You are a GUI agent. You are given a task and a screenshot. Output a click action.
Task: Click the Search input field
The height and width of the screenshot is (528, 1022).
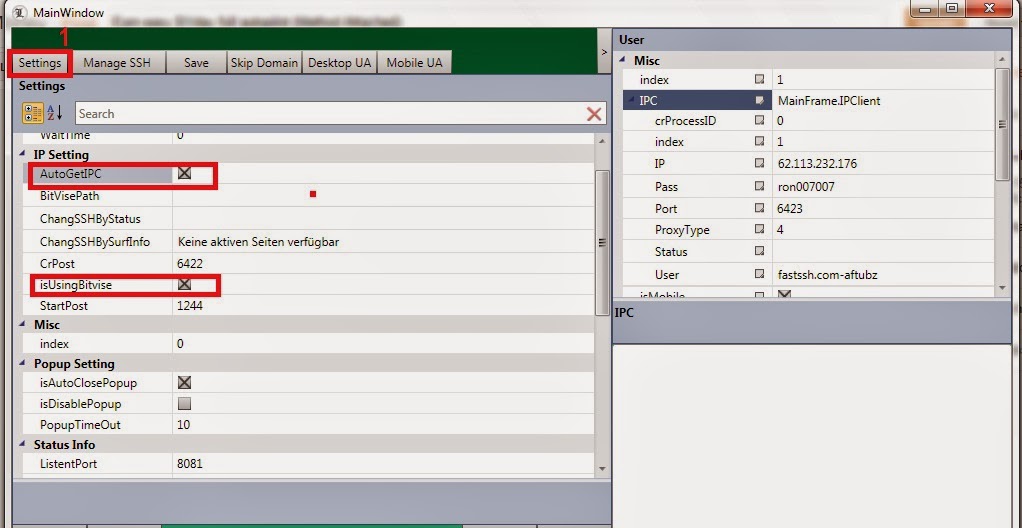(x=330, y=113)
